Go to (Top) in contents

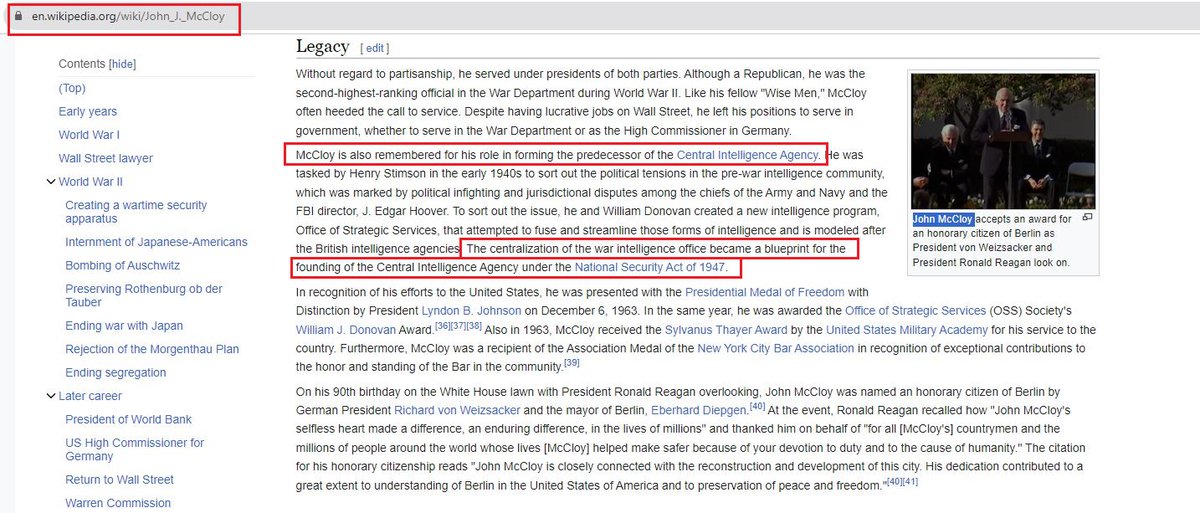(72, 88)
